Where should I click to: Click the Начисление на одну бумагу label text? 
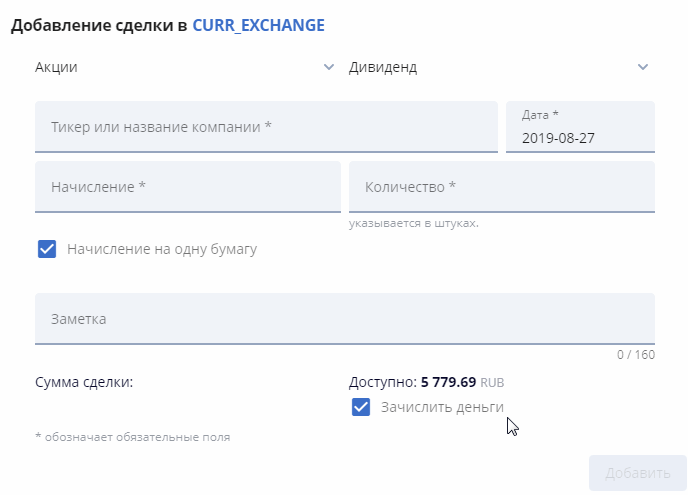coord(162,249)
